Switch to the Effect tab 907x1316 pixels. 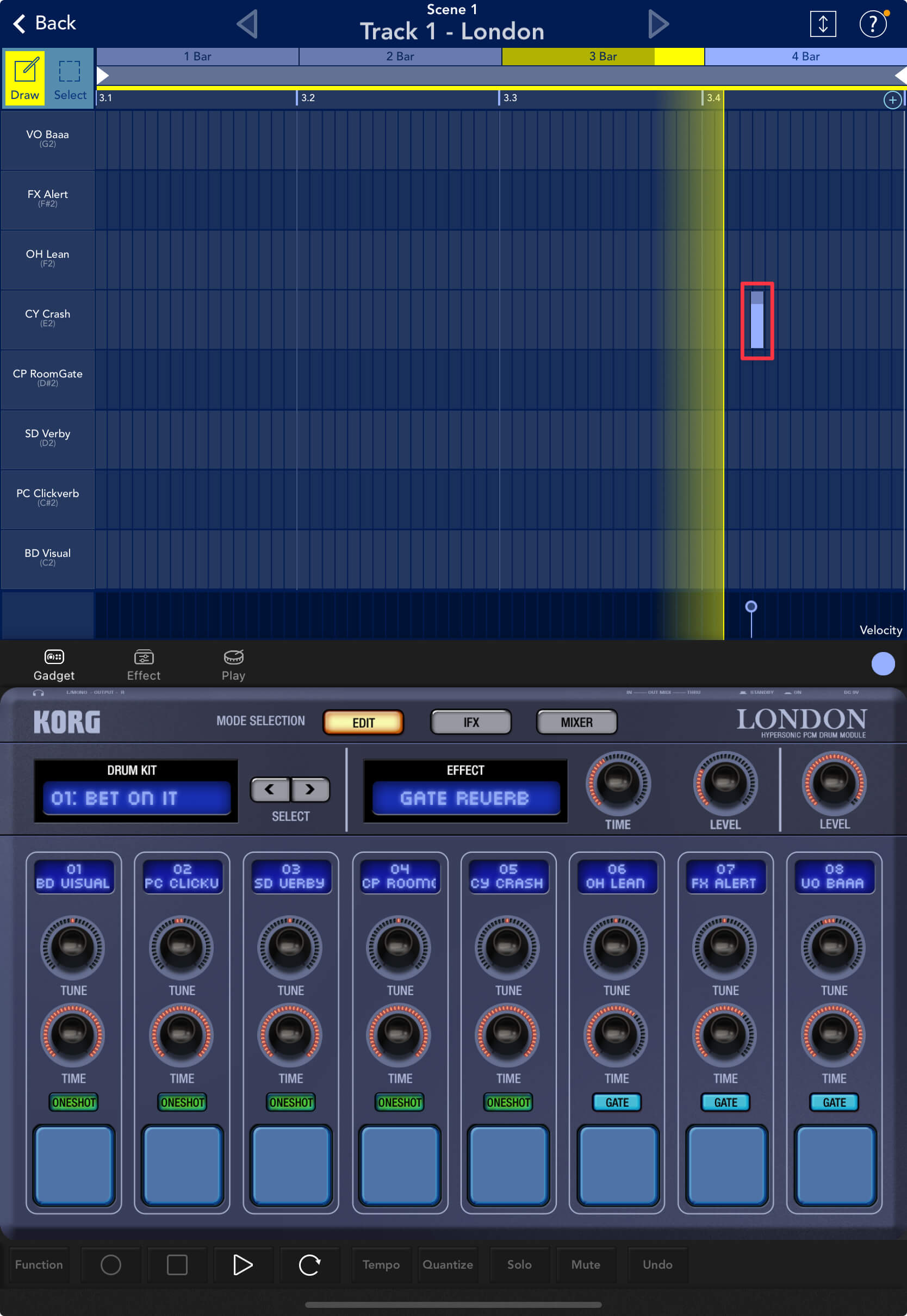coord(143,664)
